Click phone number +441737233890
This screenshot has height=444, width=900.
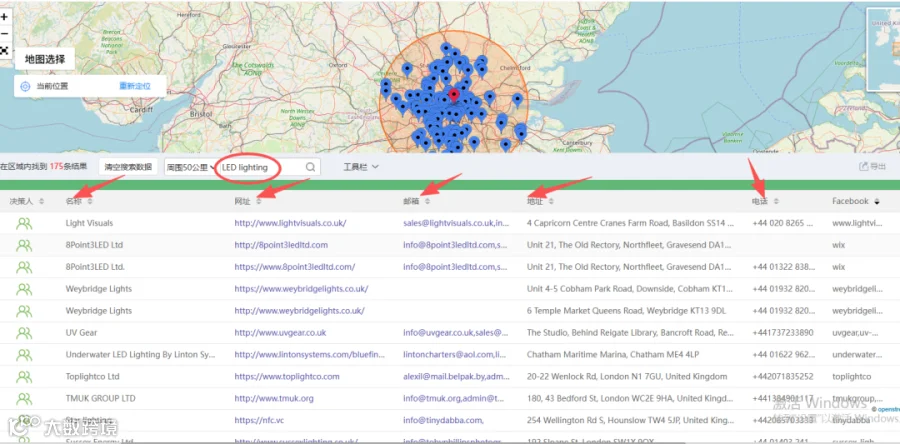(782, 332)
